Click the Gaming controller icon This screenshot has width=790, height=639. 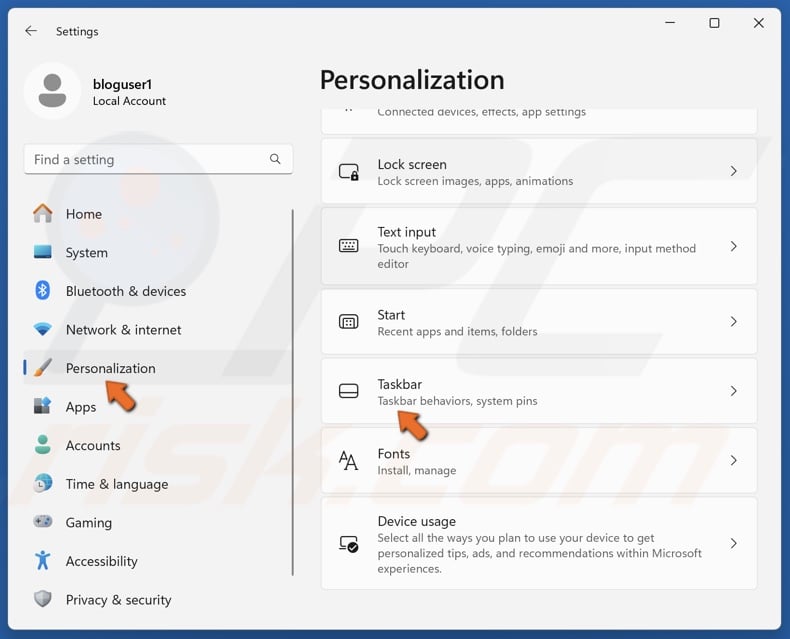point(43,522)
